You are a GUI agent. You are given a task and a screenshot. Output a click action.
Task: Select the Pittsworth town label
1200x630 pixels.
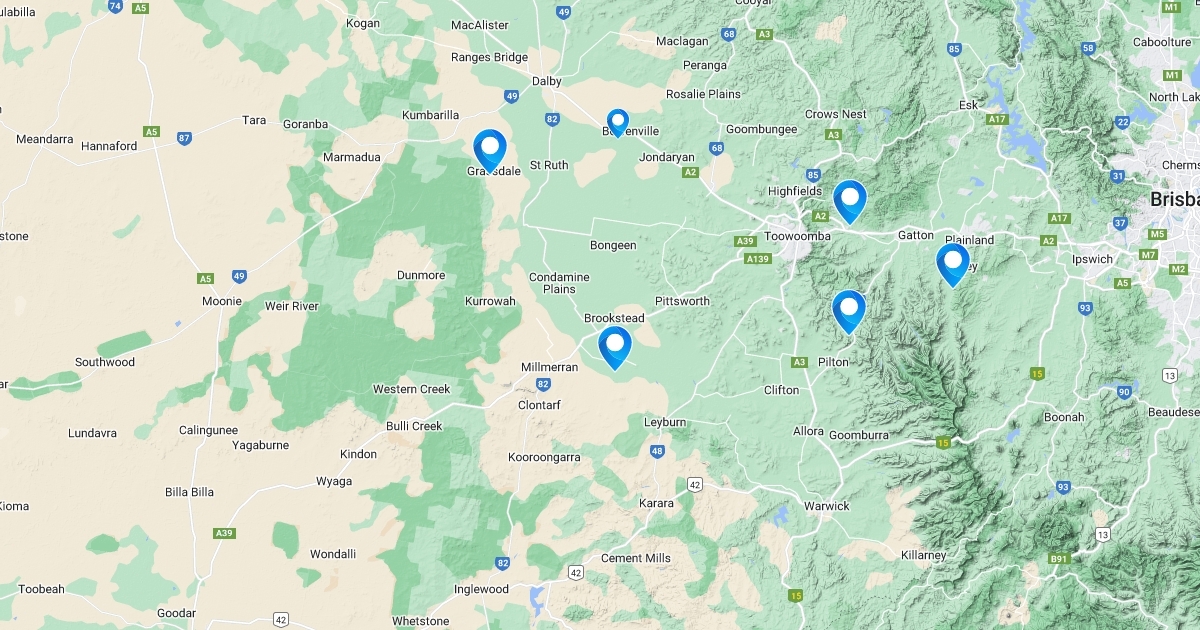pyautogui.click(x=682, y=301)
